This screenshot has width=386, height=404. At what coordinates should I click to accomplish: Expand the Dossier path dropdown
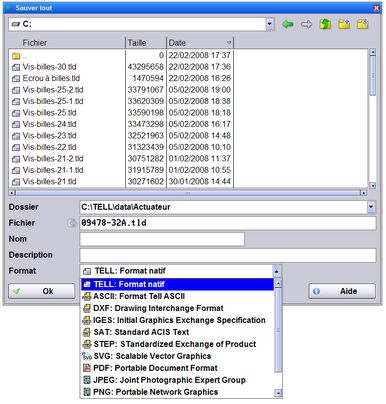[x=371, y=207]
